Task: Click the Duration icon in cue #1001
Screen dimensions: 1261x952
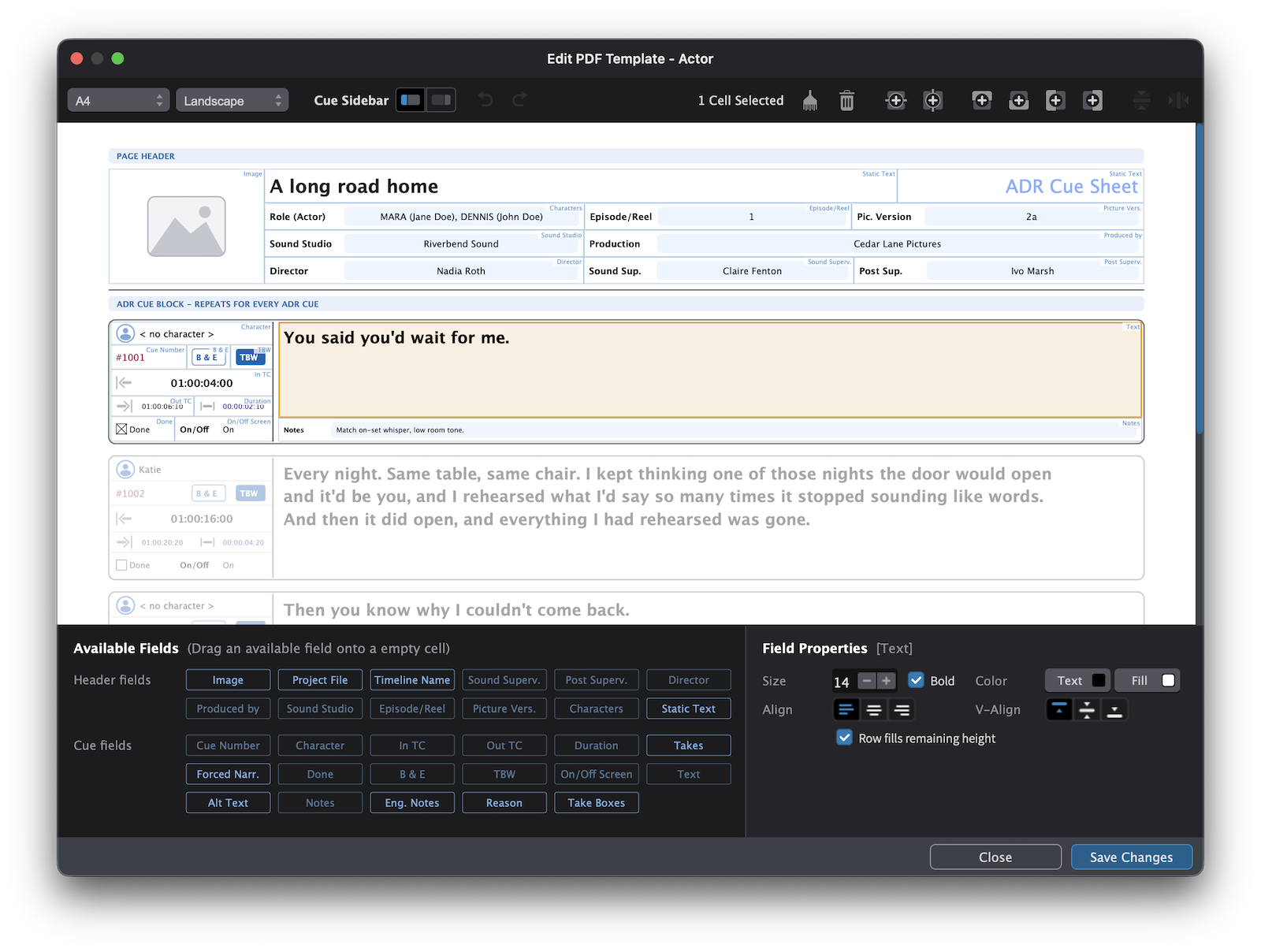Action: (207, 406)
